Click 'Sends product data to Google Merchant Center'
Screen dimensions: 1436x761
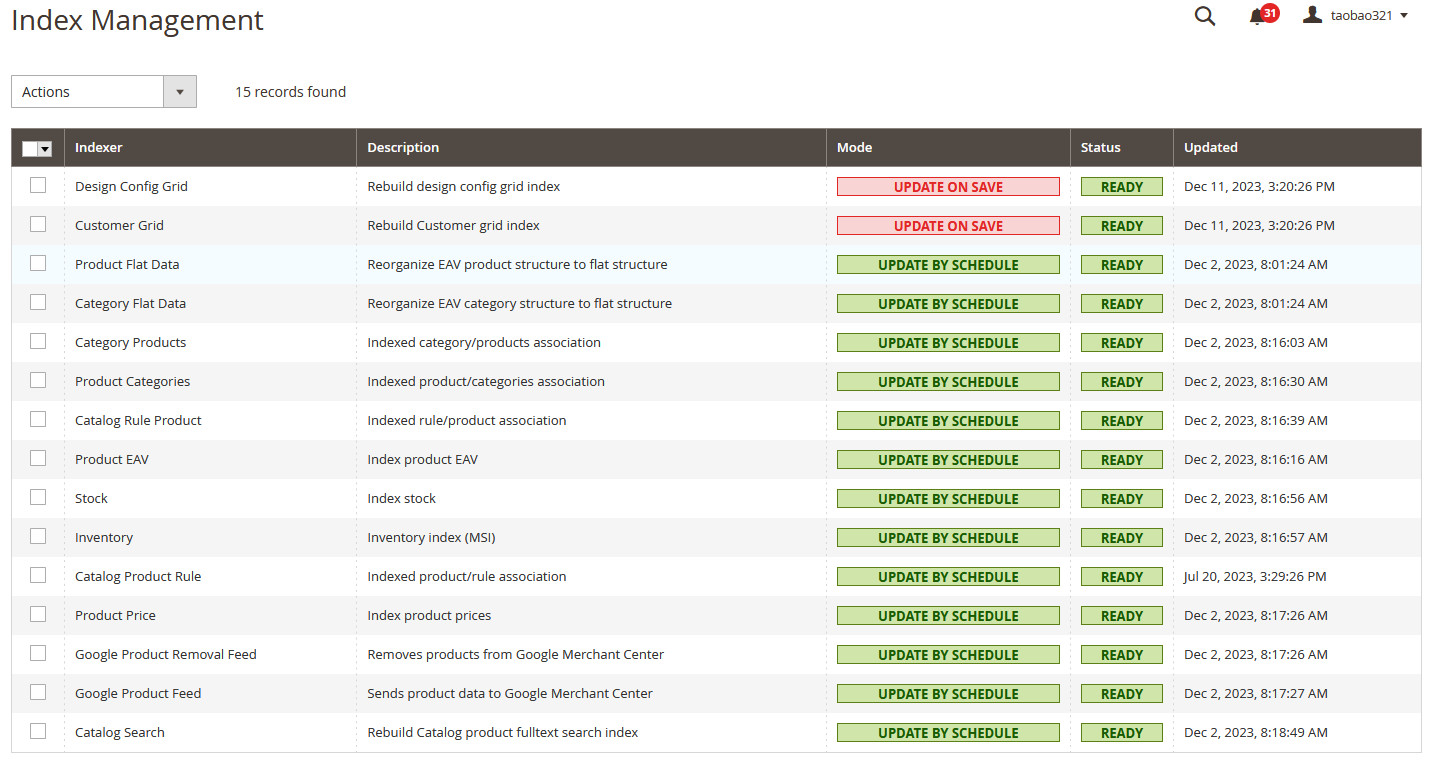[510, 693]
